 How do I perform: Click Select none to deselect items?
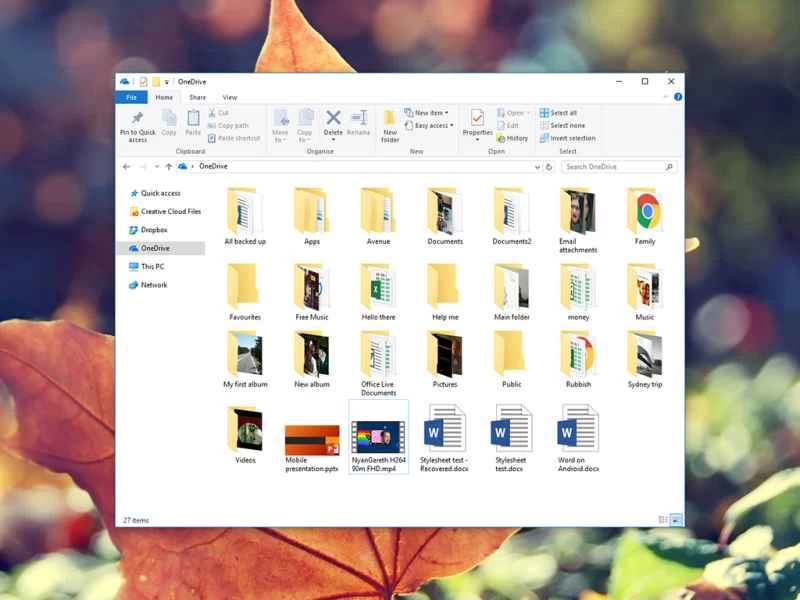564,125
